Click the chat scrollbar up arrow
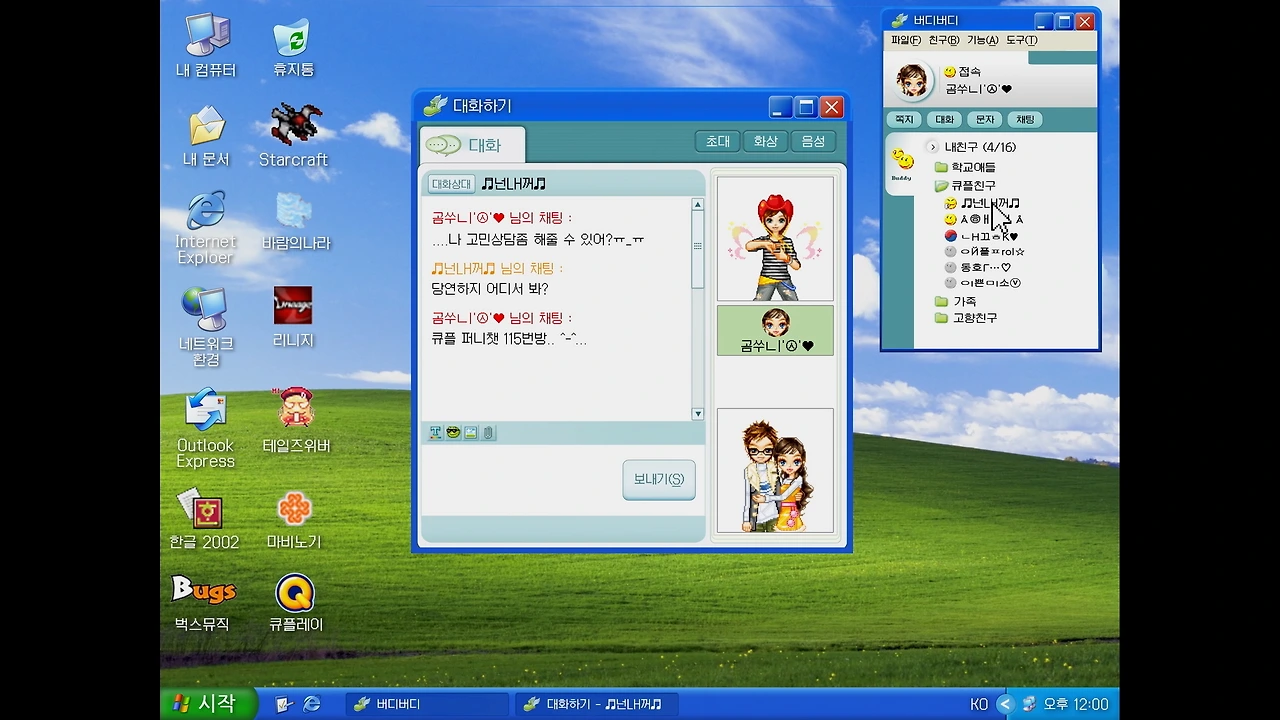Screen dimensions: 1280x720 [698, 205]
